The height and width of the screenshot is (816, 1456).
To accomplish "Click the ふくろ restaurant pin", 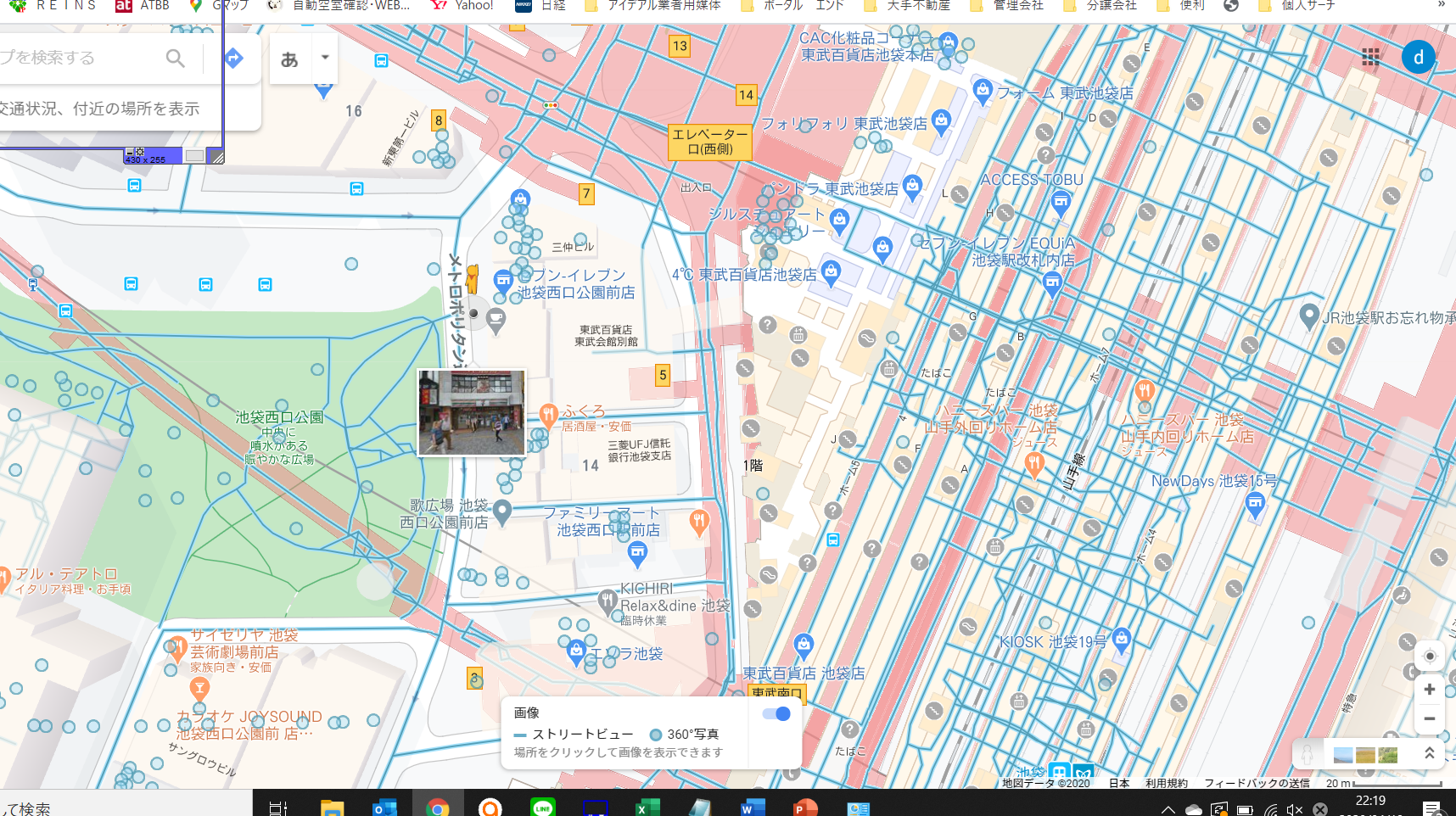I will point(548,415).
